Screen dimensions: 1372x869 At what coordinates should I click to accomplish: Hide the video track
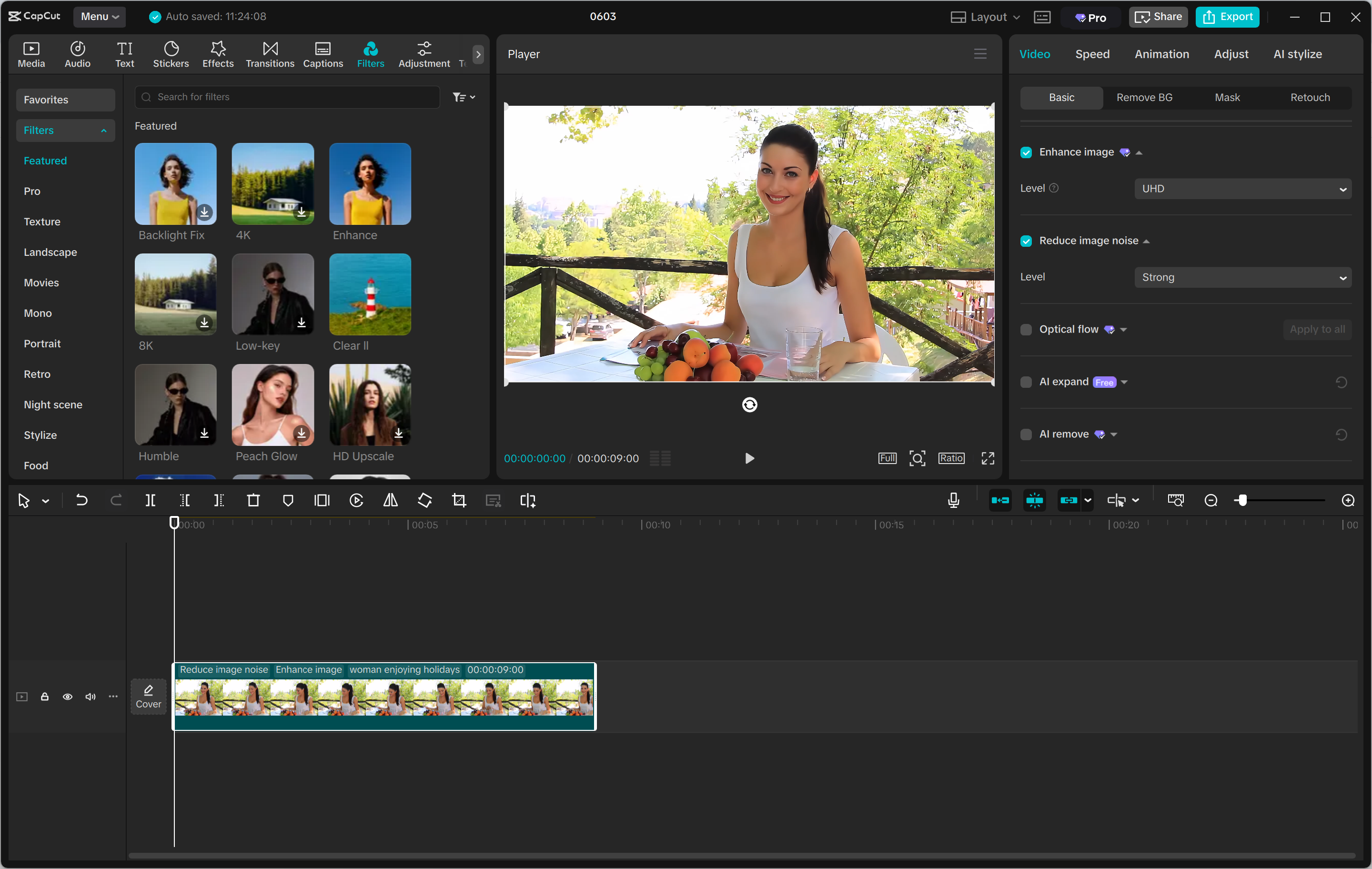(67, 697)
